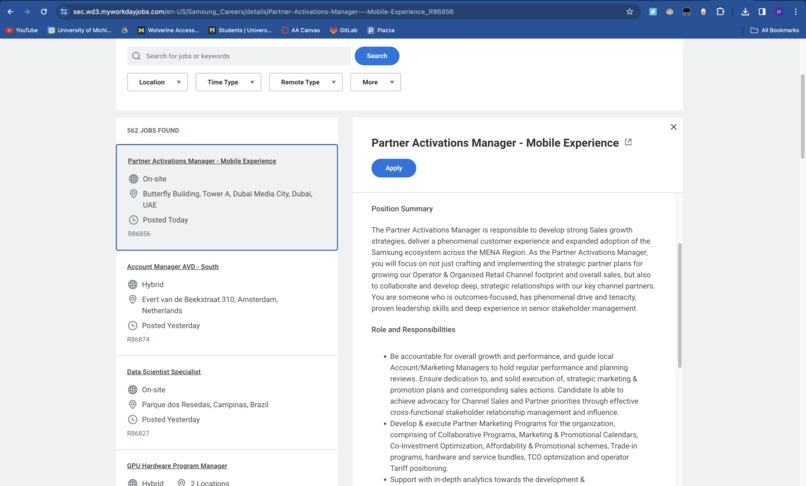Focus the Search for jobs or keywords field
The image size is (806, 486).
tap(239, 56)
